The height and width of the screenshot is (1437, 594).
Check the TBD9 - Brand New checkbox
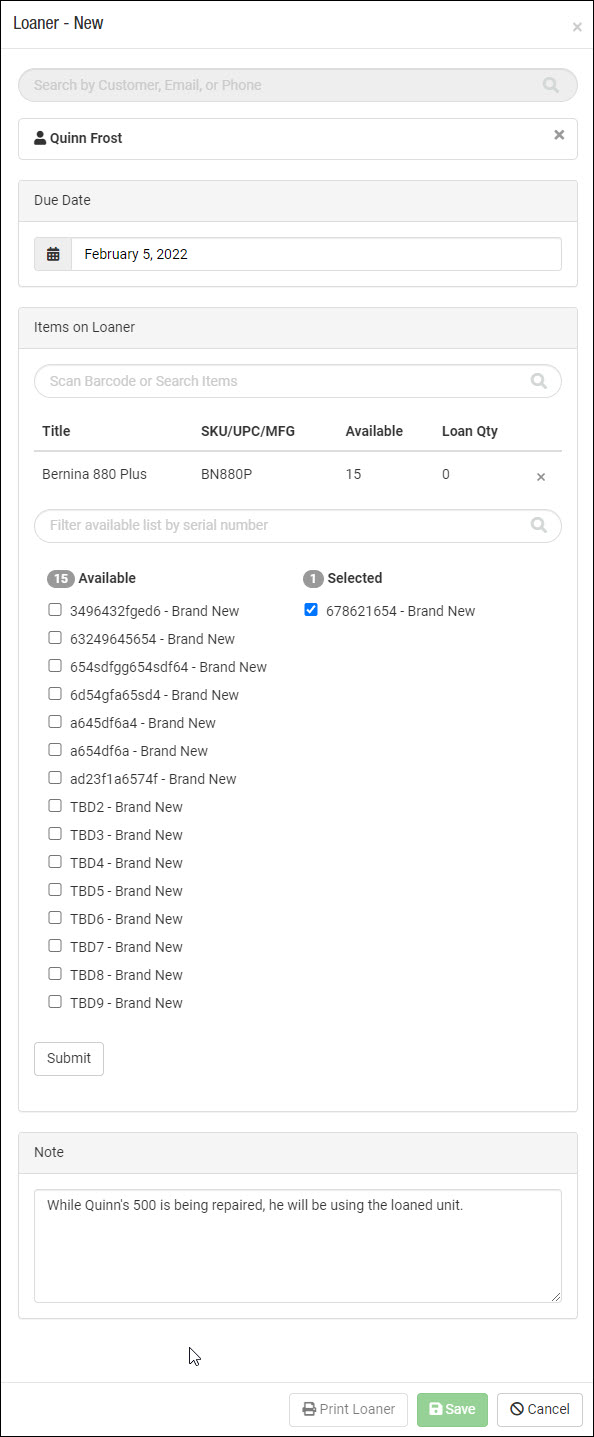55,1002
